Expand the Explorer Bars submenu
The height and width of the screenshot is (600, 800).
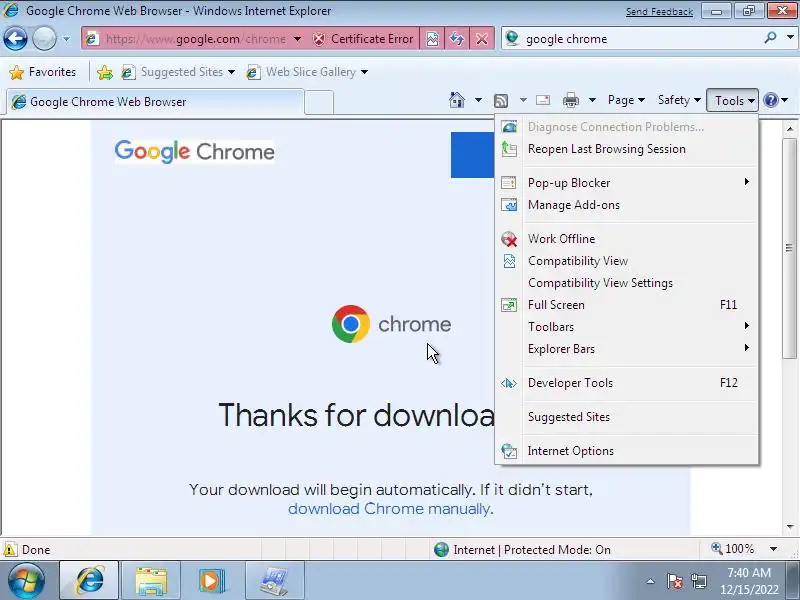627,349
